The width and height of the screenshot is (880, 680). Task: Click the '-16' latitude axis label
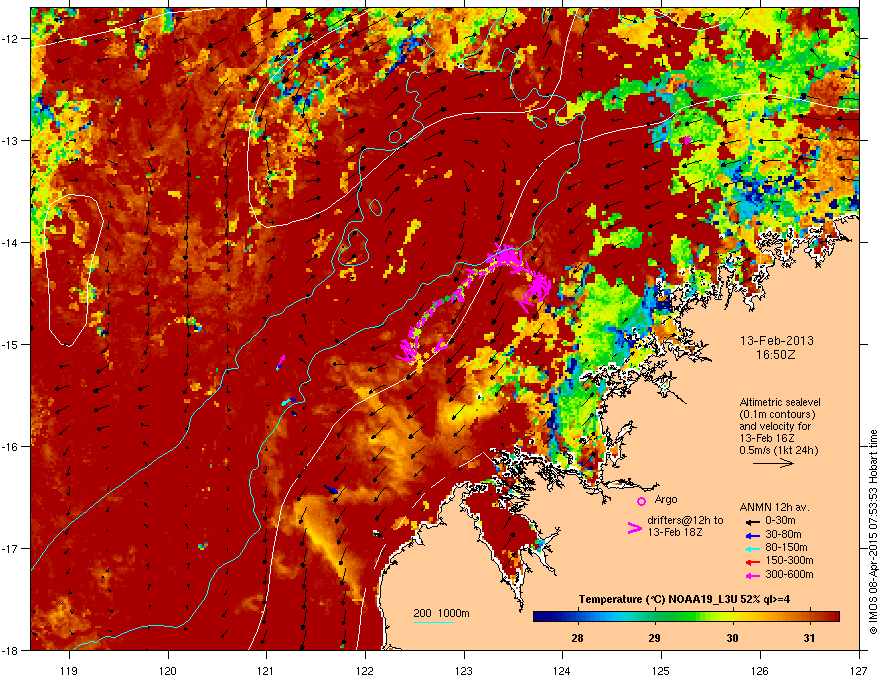(x=10, y=446)
